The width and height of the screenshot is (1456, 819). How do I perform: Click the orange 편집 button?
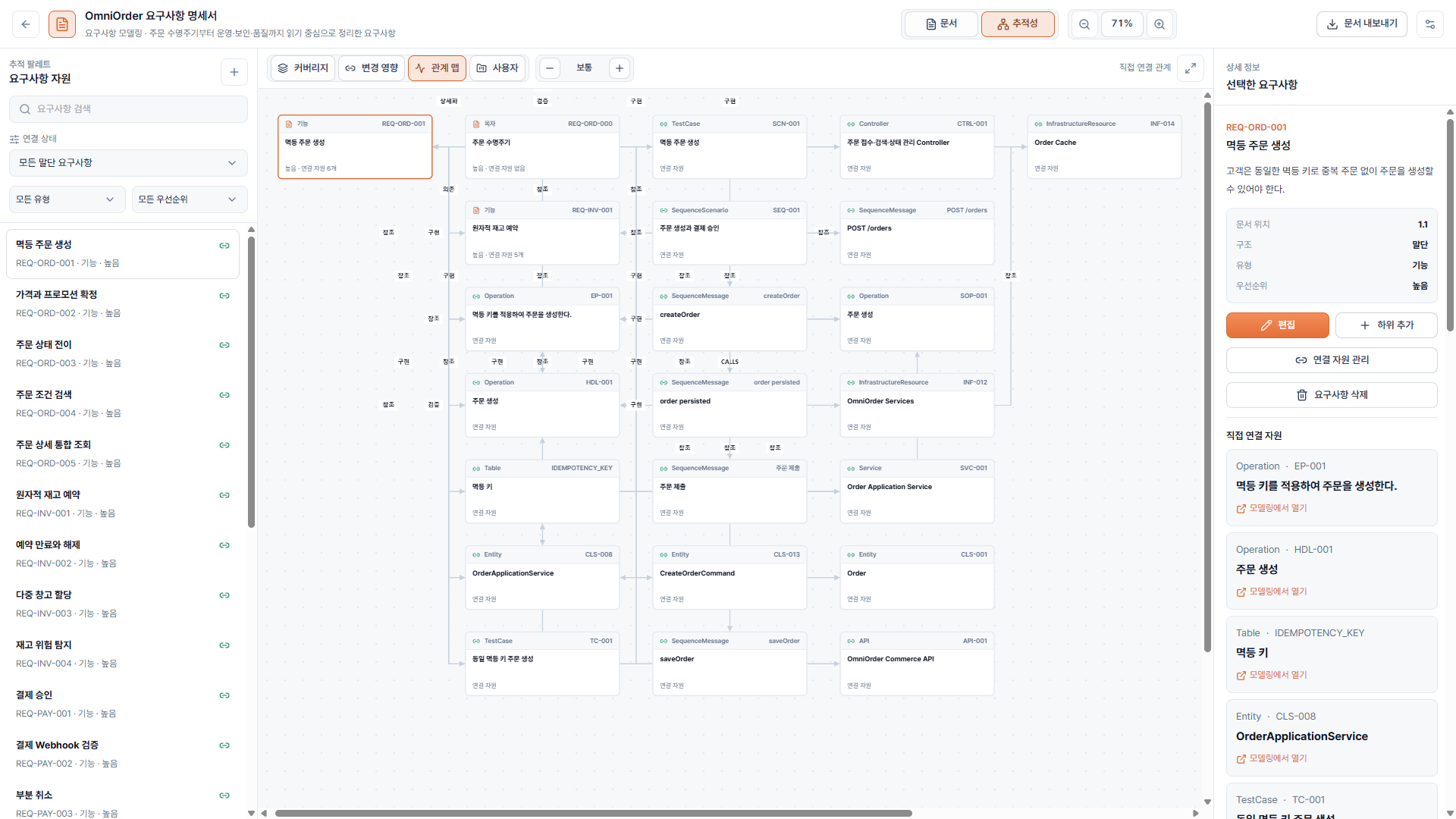pyautogui.click(x=1278, y=325)
